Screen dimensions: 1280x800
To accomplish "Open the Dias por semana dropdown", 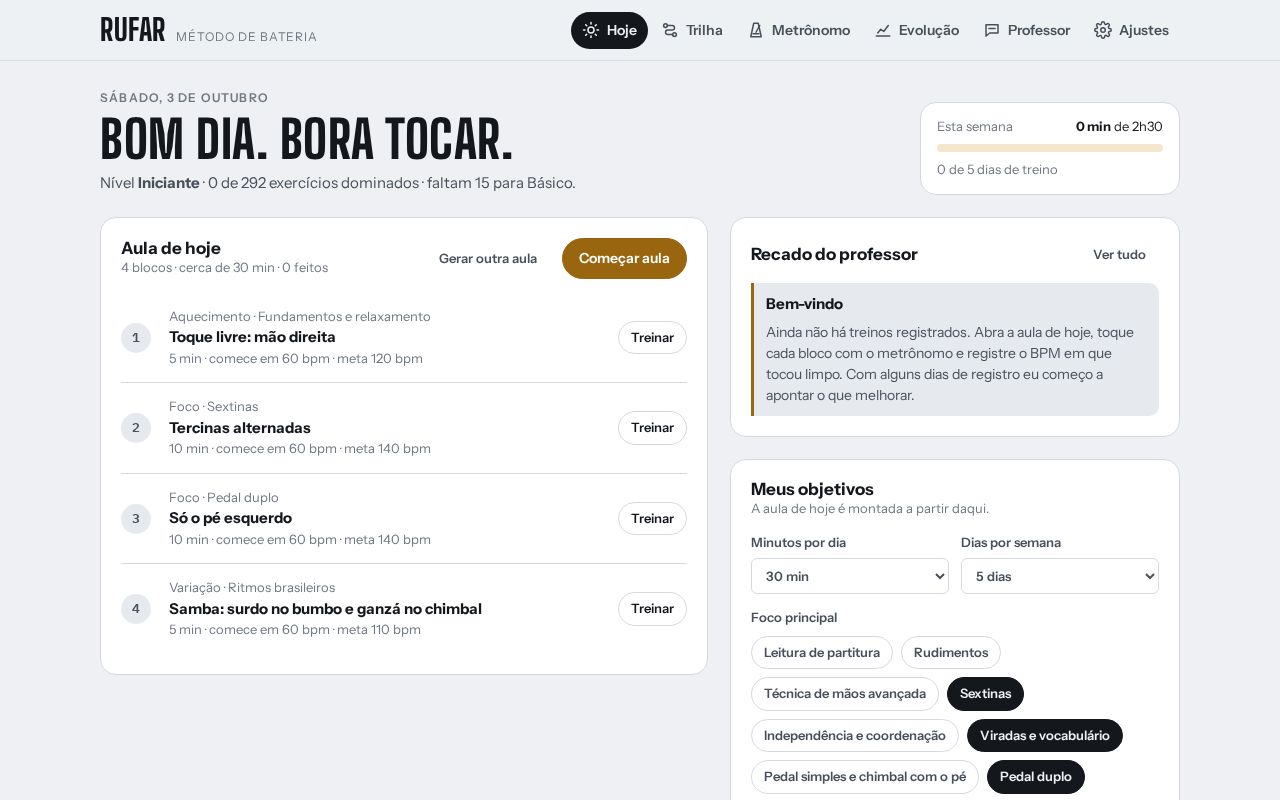I will (1060, 576).
